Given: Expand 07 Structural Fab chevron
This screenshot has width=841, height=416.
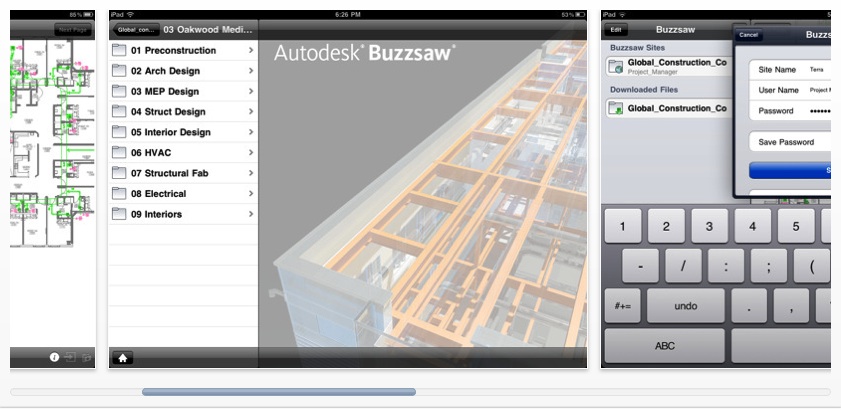Looking at the screenshot, I should [x=250, y=173].
